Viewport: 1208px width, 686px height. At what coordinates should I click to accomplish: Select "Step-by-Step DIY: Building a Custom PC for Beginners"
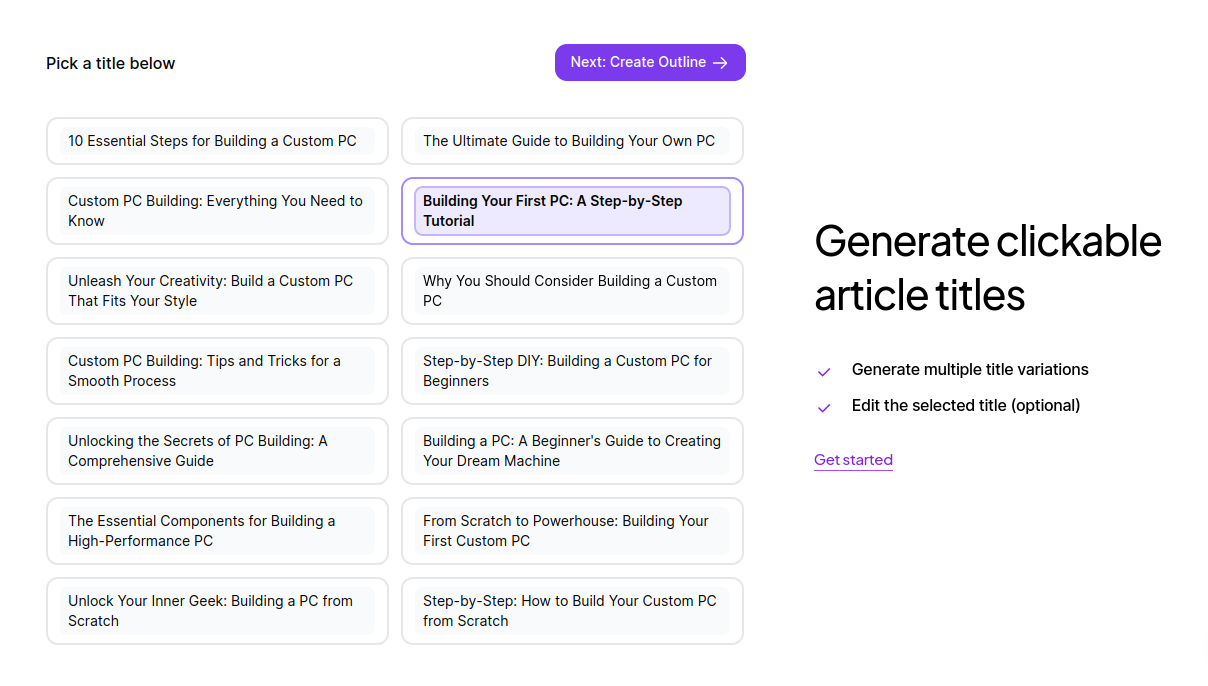point(571,371)
